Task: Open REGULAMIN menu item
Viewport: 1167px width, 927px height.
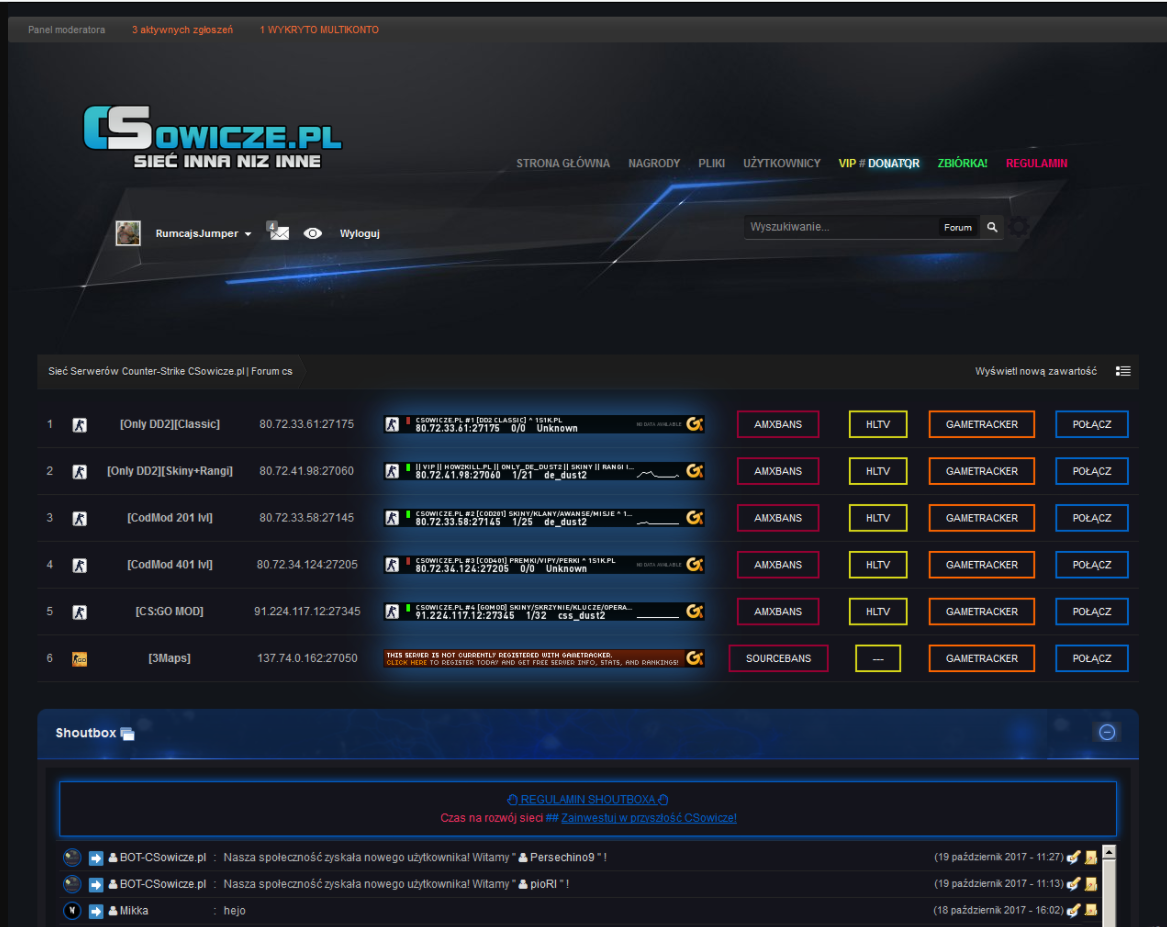Action: pos(1037,164)
